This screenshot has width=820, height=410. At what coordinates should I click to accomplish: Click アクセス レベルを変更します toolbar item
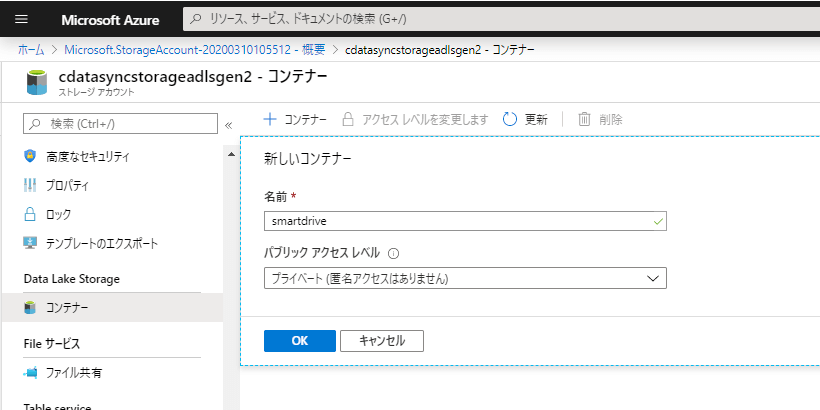pos(414,119)
